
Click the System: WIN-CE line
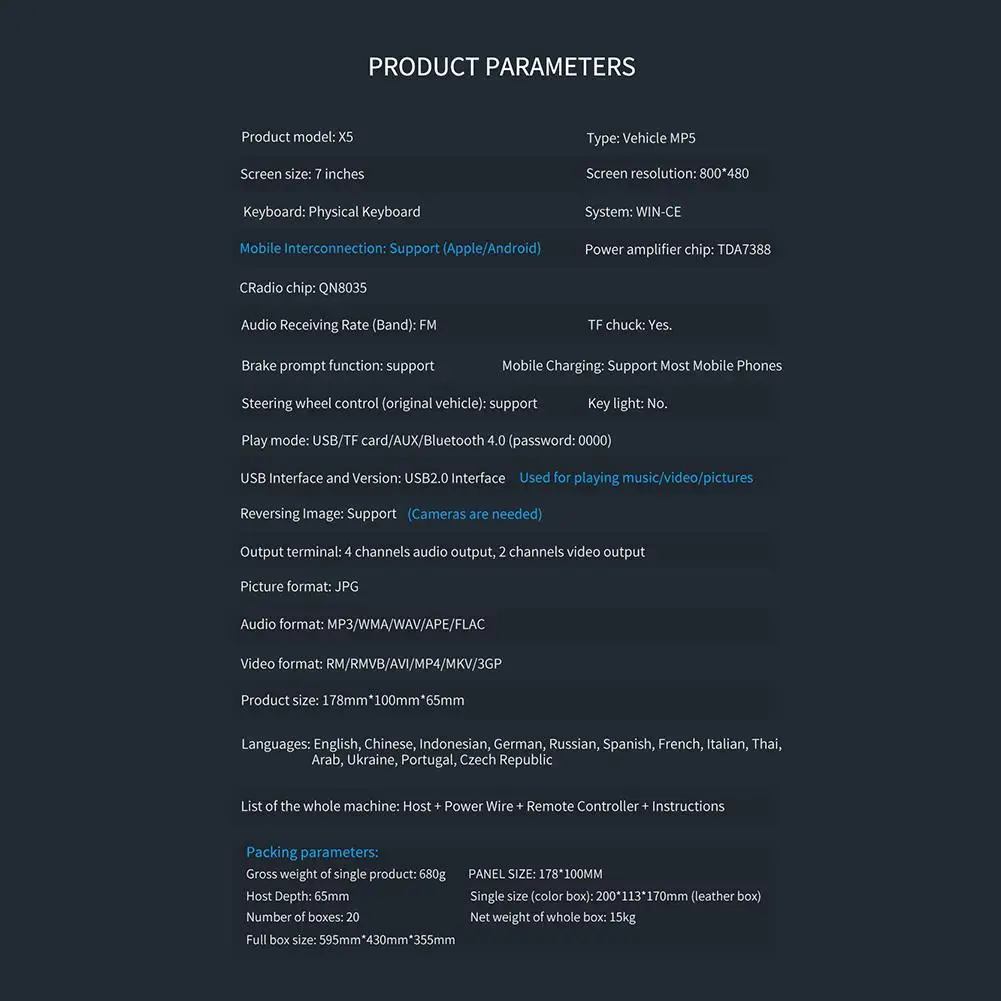(x=633, y=212)
